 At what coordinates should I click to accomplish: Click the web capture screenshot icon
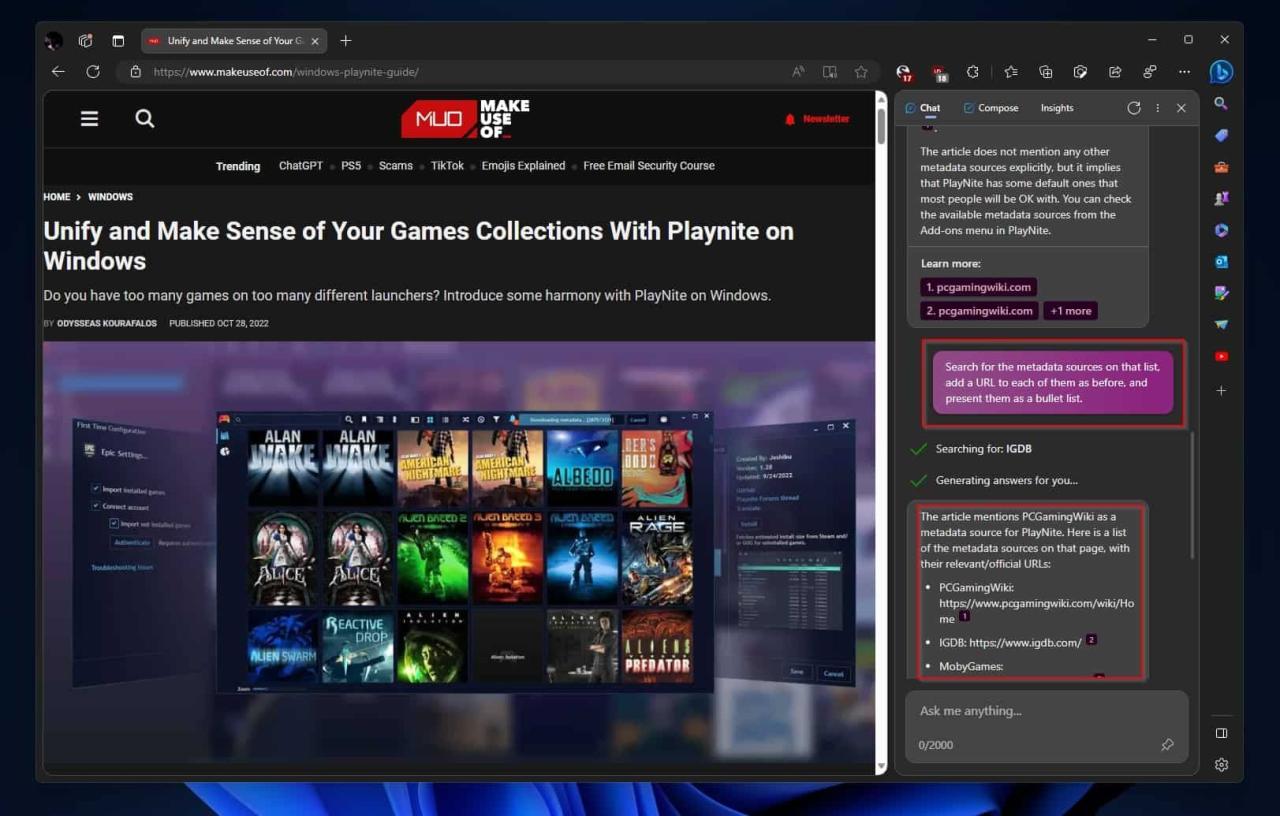pyautogui.click(x=1080, y=72)
